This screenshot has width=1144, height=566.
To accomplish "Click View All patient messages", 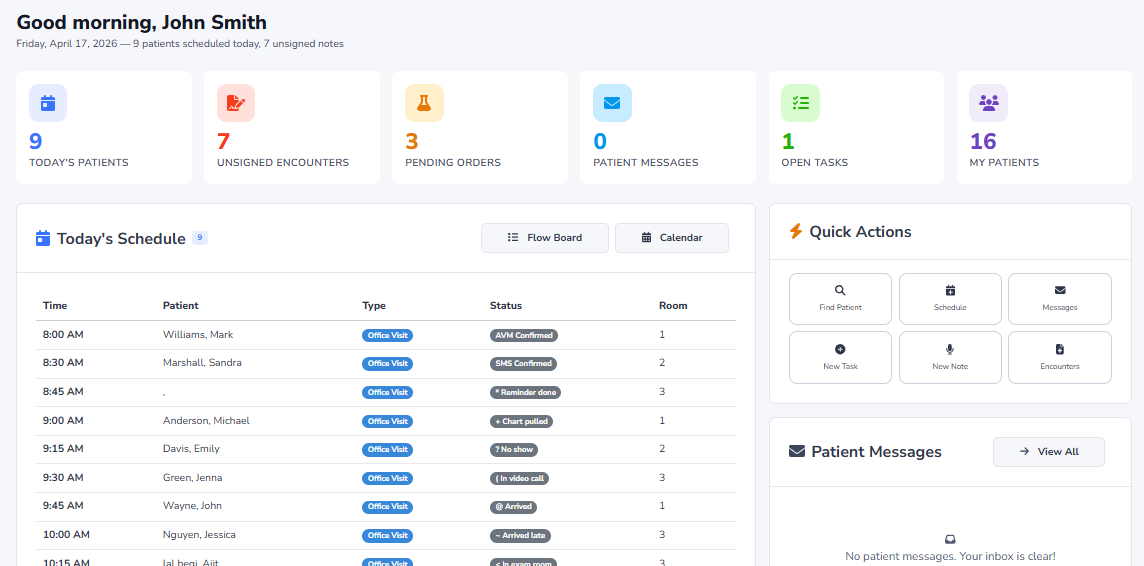I will click(x=1048, y=452).
